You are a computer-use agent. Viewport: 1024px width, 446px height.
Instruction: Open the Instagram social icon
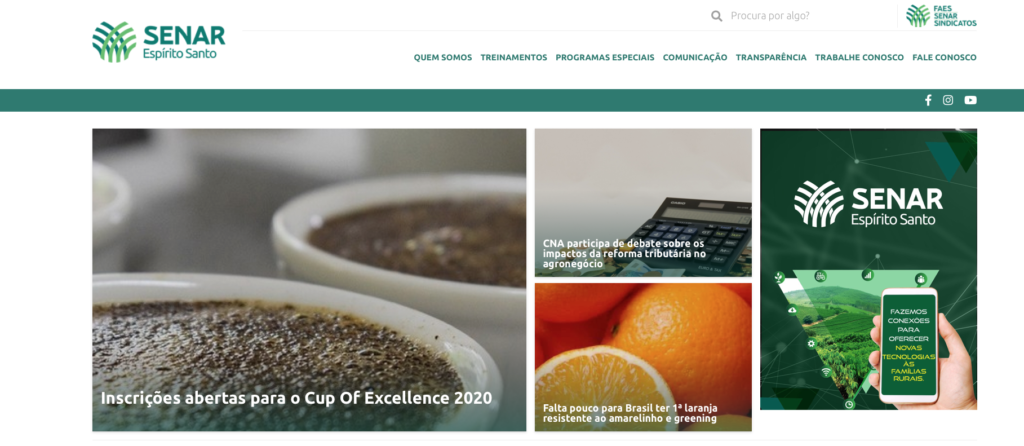[948, 100]
